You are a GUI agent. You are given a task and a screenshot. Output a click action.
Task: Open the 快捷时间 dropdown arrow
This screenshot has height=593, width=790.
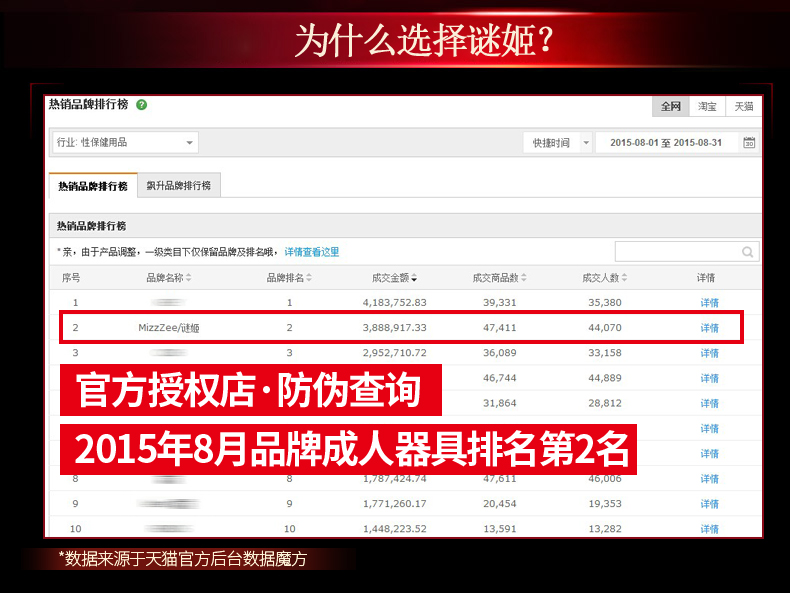point(585,143)
